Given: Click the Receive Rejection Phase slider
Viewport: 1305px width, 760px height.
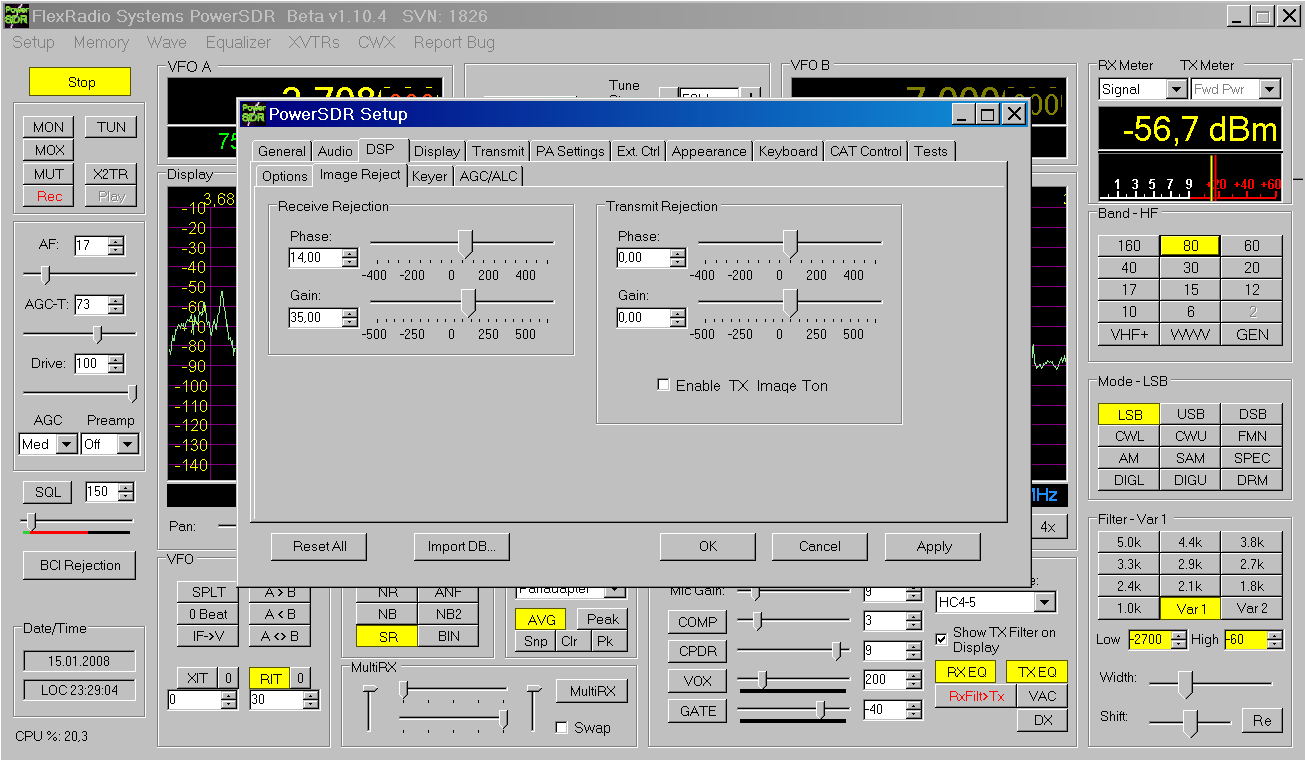Looking at the screenshot, I should pyautogui.click(x=465, y=242).
